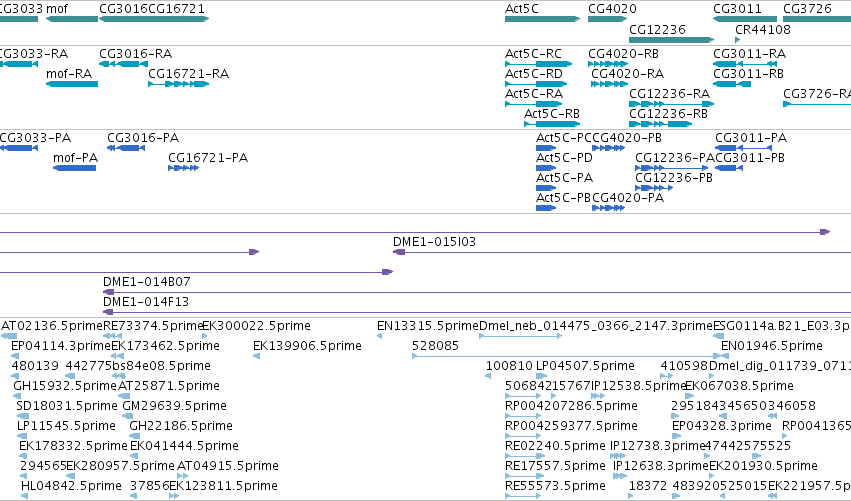This screenshot has width=851, height=501.
Task: Click the DME1-015I03 BAC clone arrow
Action: click(x=399, y=252)
